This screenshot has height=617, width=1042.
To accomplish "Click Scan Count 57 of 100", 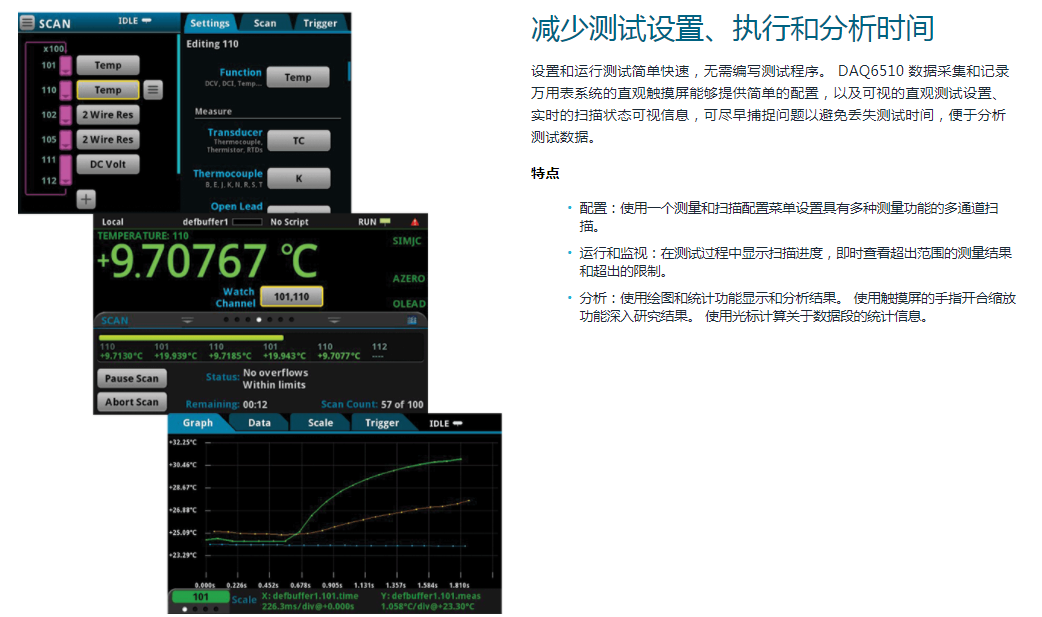I will click(x=372, y=404).
